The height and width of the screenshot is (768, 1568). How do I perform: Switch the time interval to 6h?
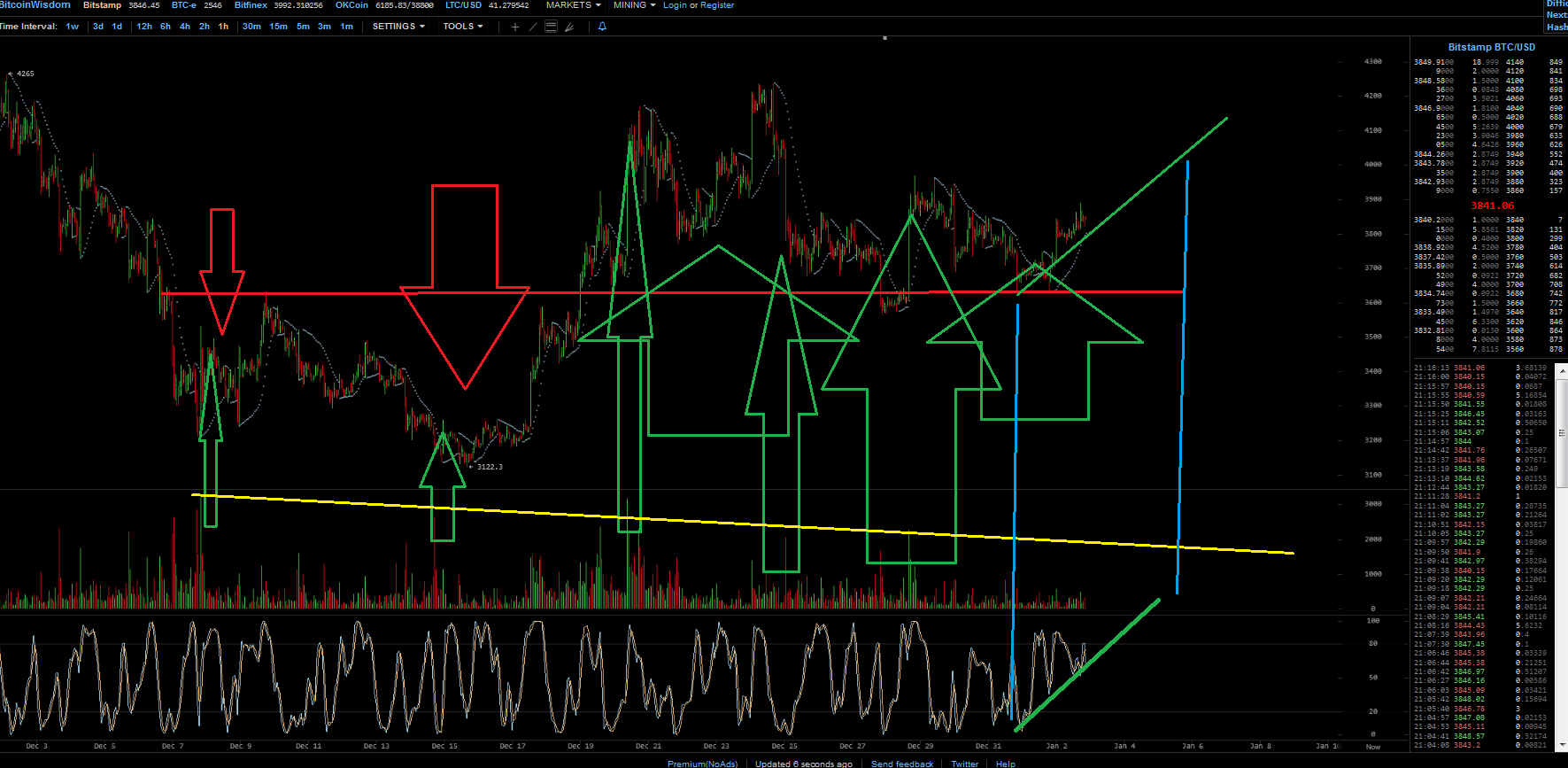point(166,27)
